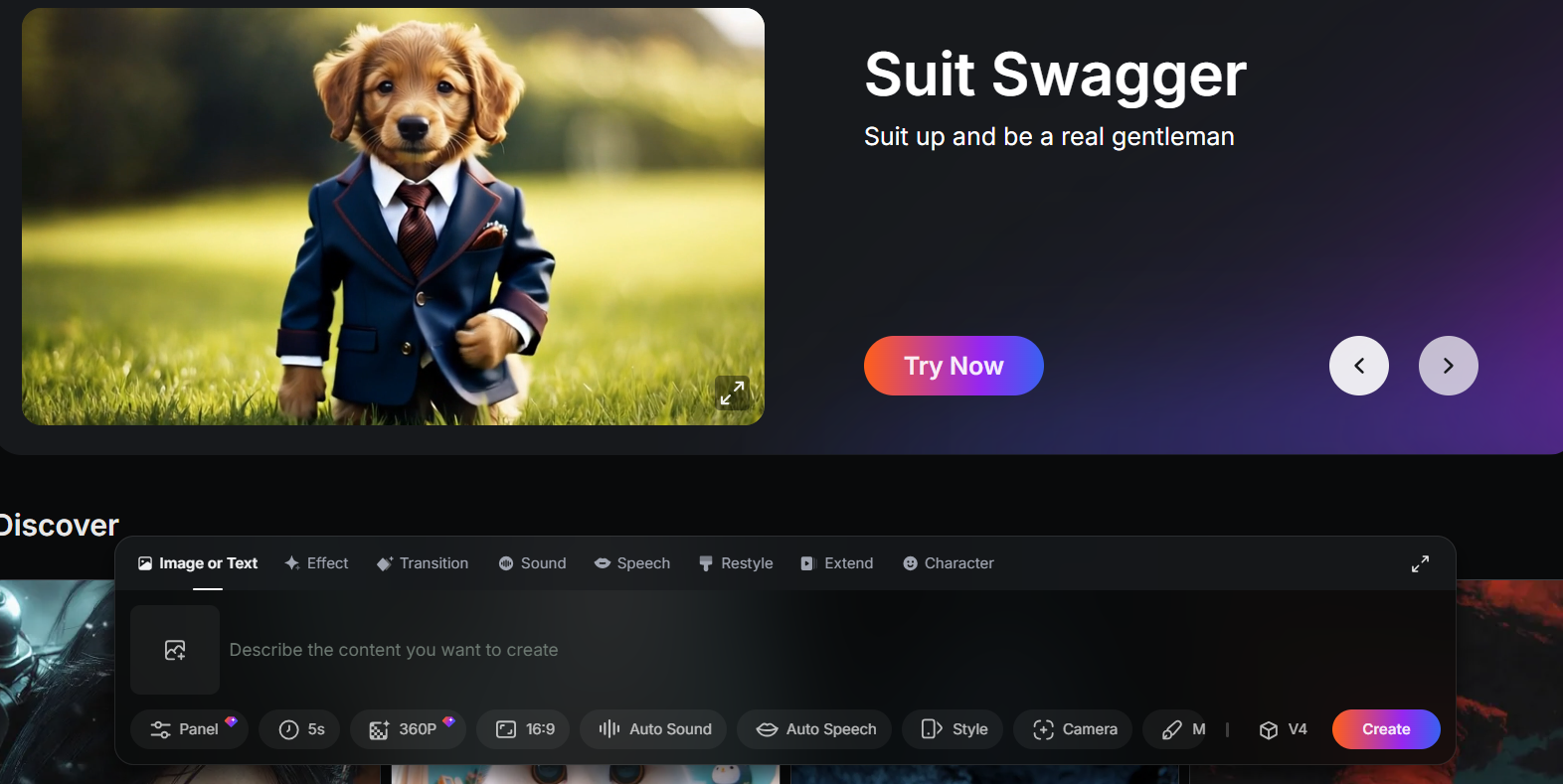Open the Speech tab
Image resolution: width=1563 pixels, height=784 pixels.
pos(632,563)
